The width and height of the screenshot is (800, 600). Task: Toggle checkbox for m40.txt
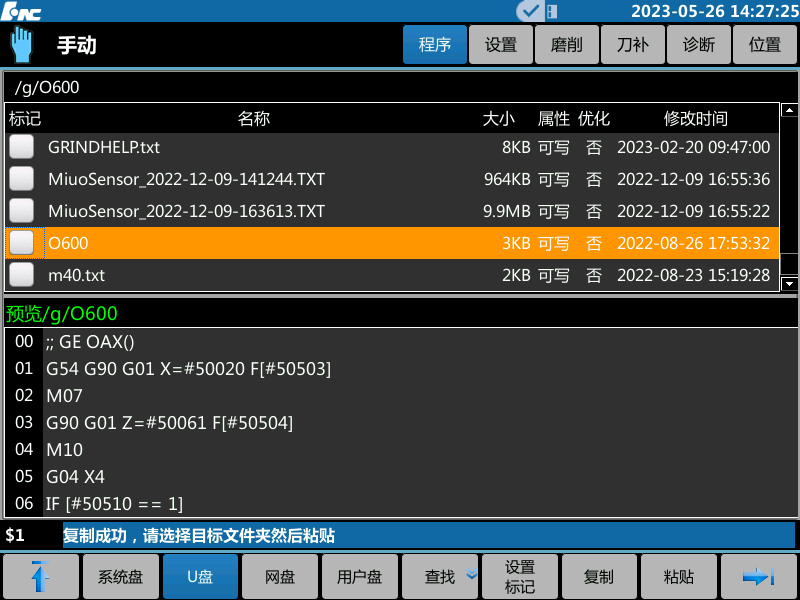22,275
